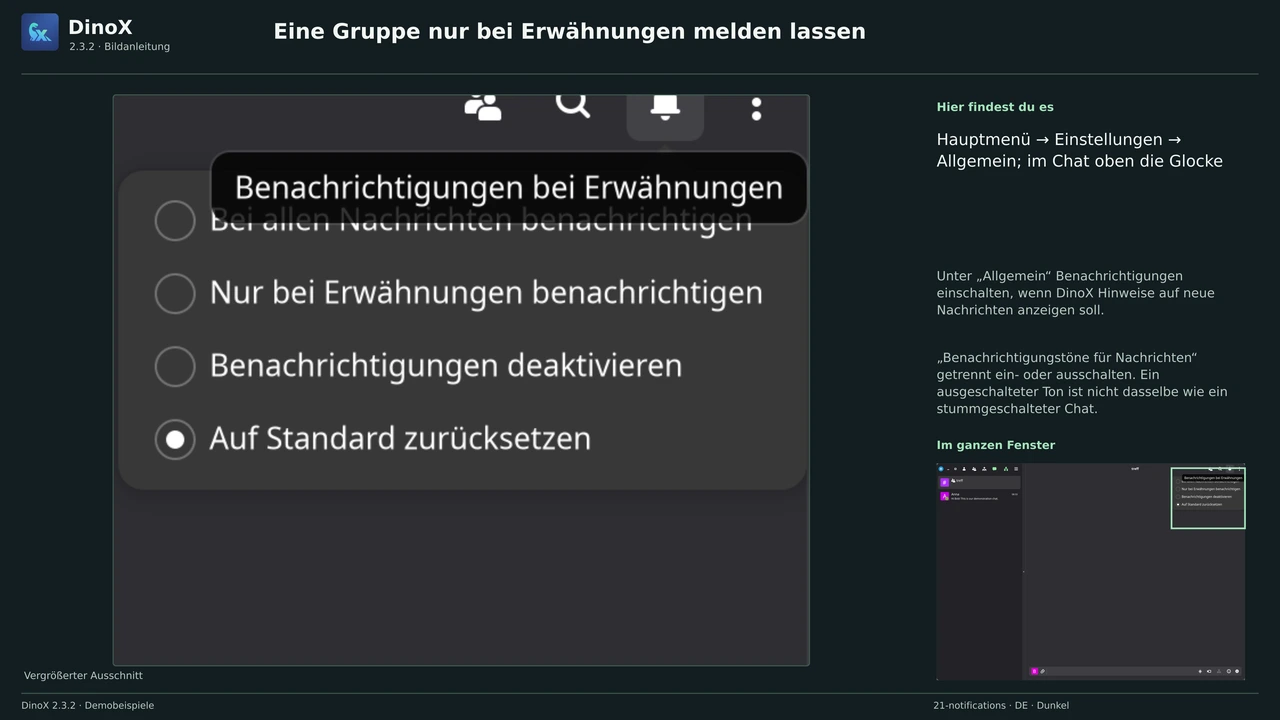Open the three-dot overflow menu
Viewport: 1280px width, 720px height.
(756, 109)
